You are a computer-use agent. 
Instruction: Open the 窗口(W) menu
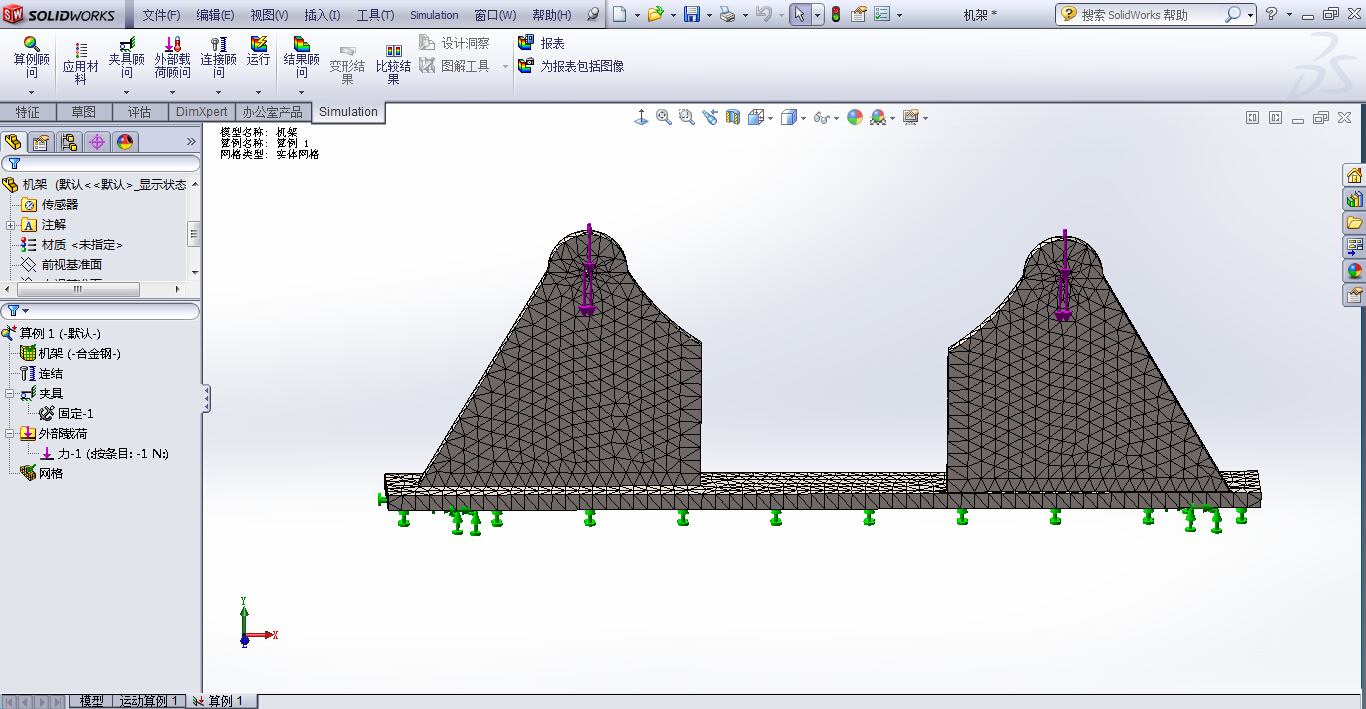click(x=495, y=15)
